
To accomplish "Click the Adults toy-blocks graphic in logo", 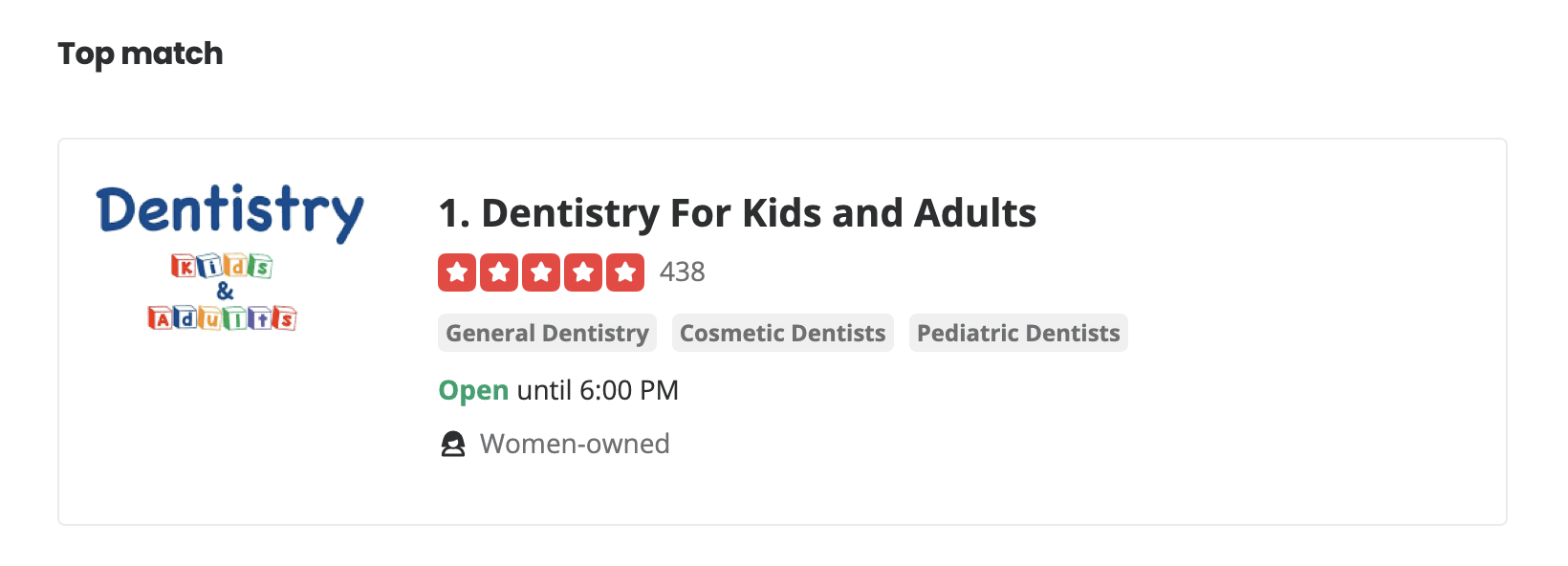I will pos(222,317).
